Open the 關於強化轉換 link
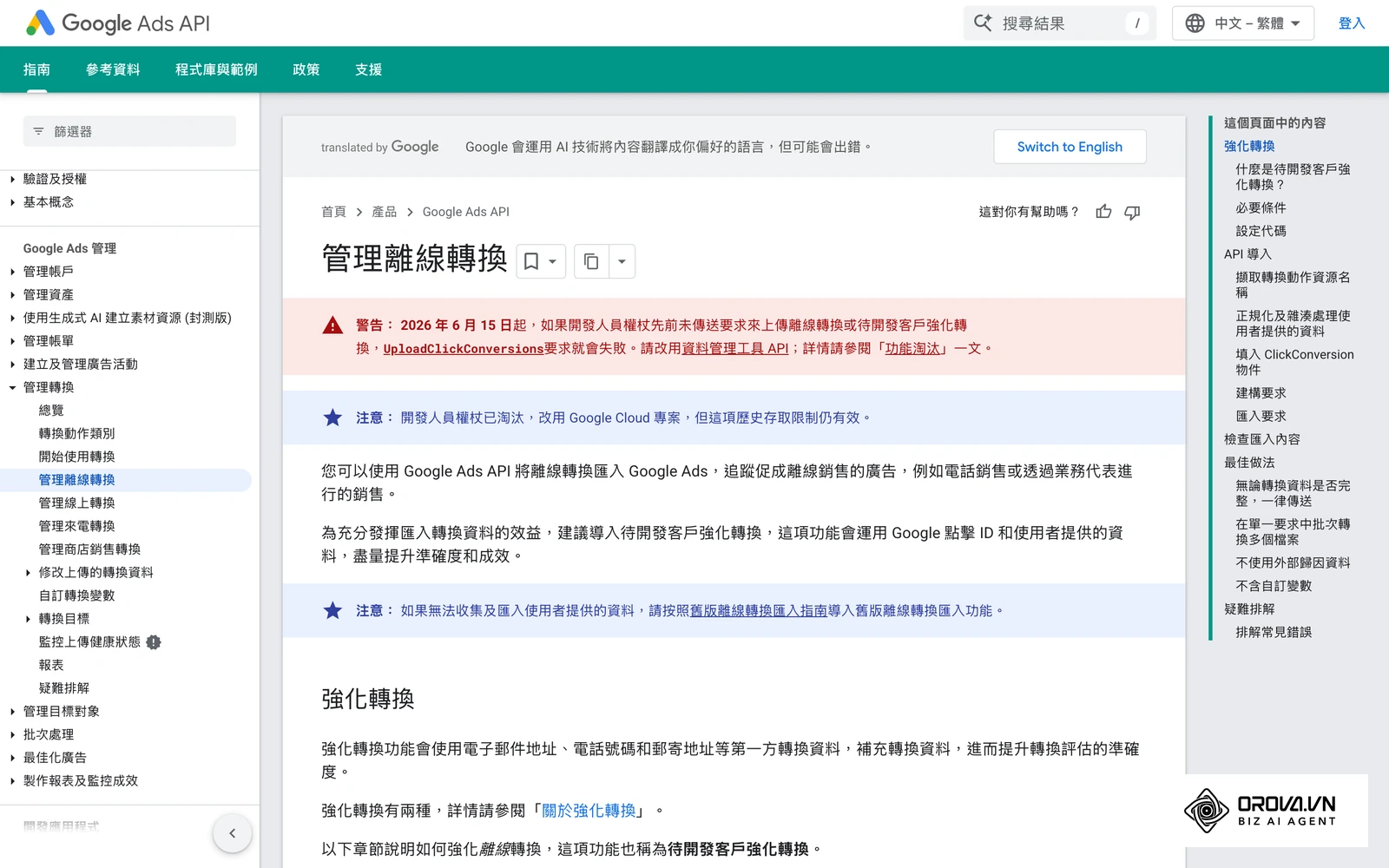This screenshot has height=868, width=1389. tap(589, 811)
